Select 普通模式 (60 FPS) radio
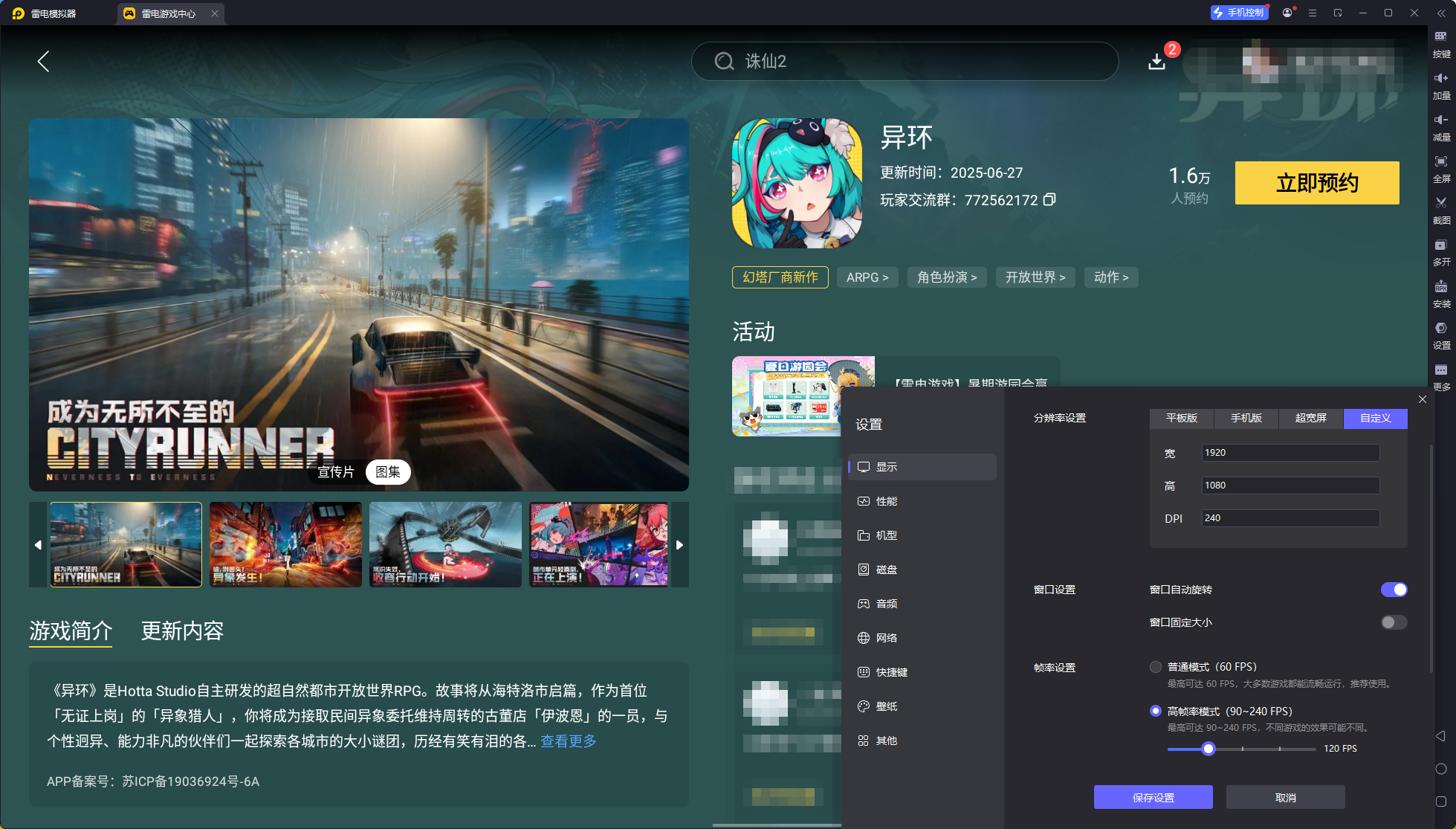Screen dimensions: 1456x829 pyautogui.click(x=1156, y=667)
